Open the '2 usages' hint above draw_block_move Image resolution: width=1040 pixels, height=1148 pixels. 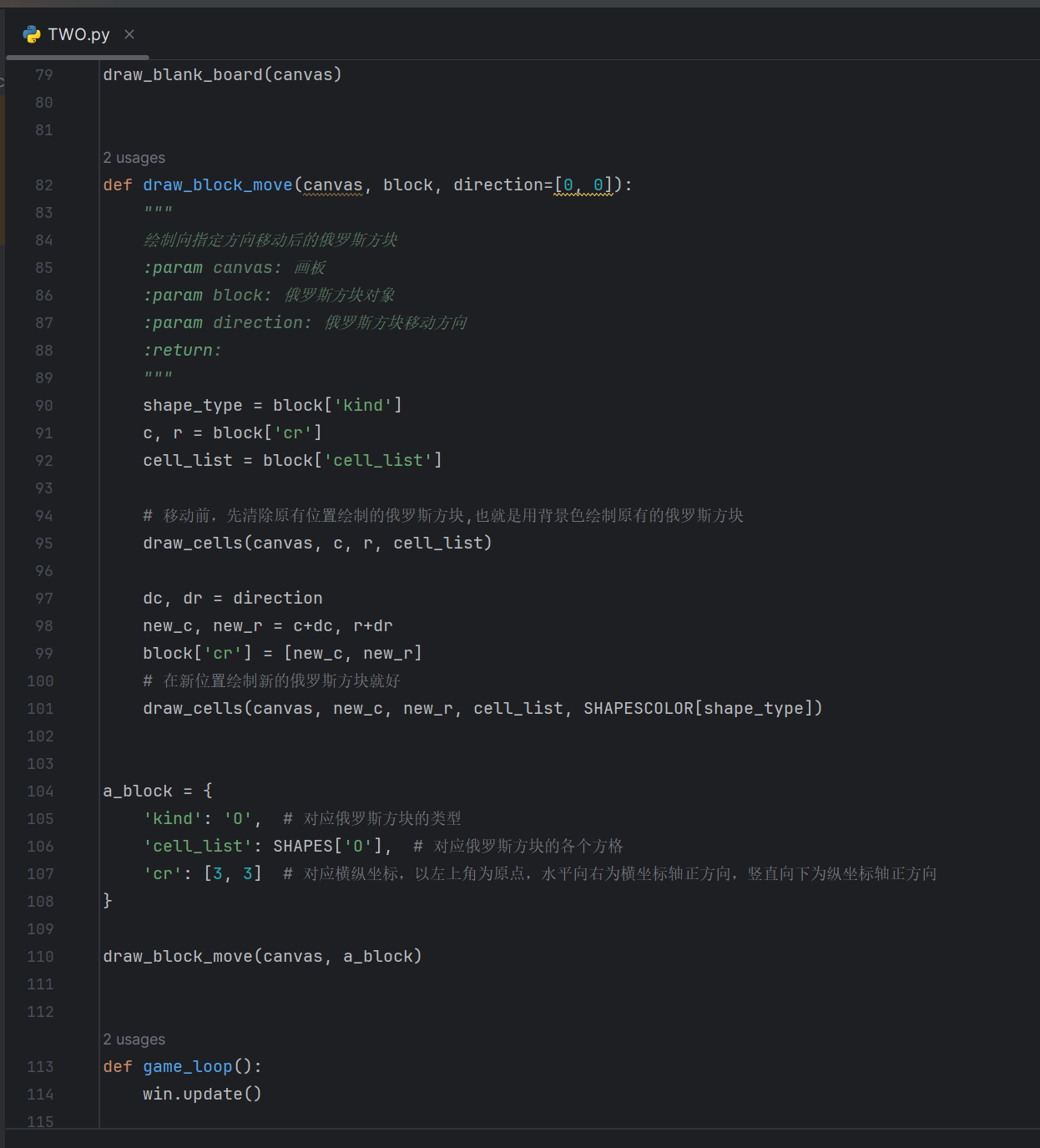pos(134,158)
